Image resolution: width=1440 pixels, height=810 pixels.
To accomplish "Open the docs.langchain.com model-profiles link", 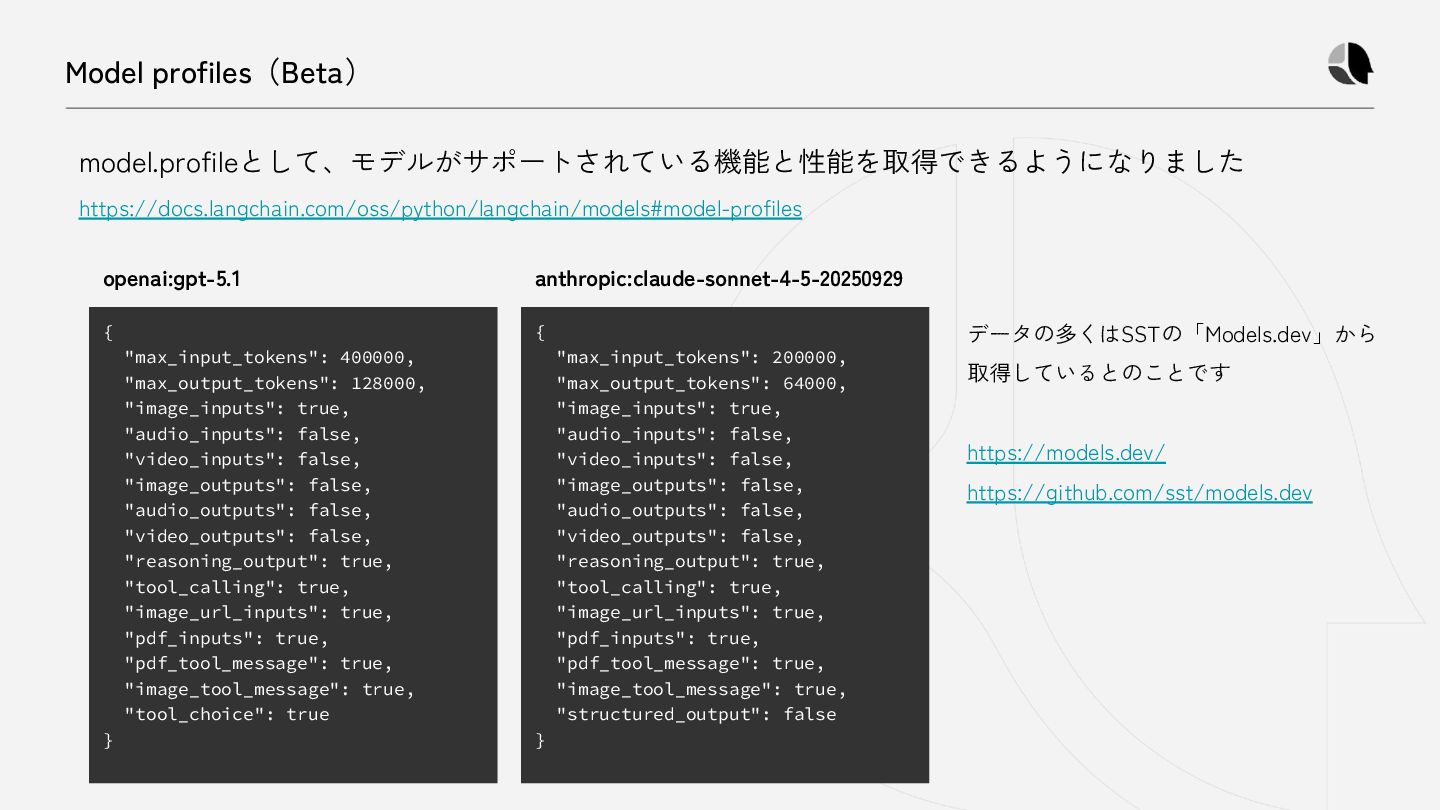I will coord(440,209).
